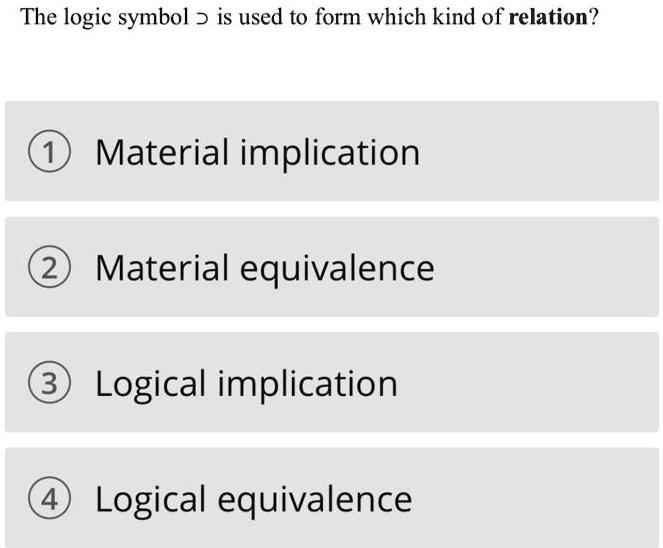Screen dimensions: 663x548
Task: Choose the Material implication answer text
Action: (258, 153)
